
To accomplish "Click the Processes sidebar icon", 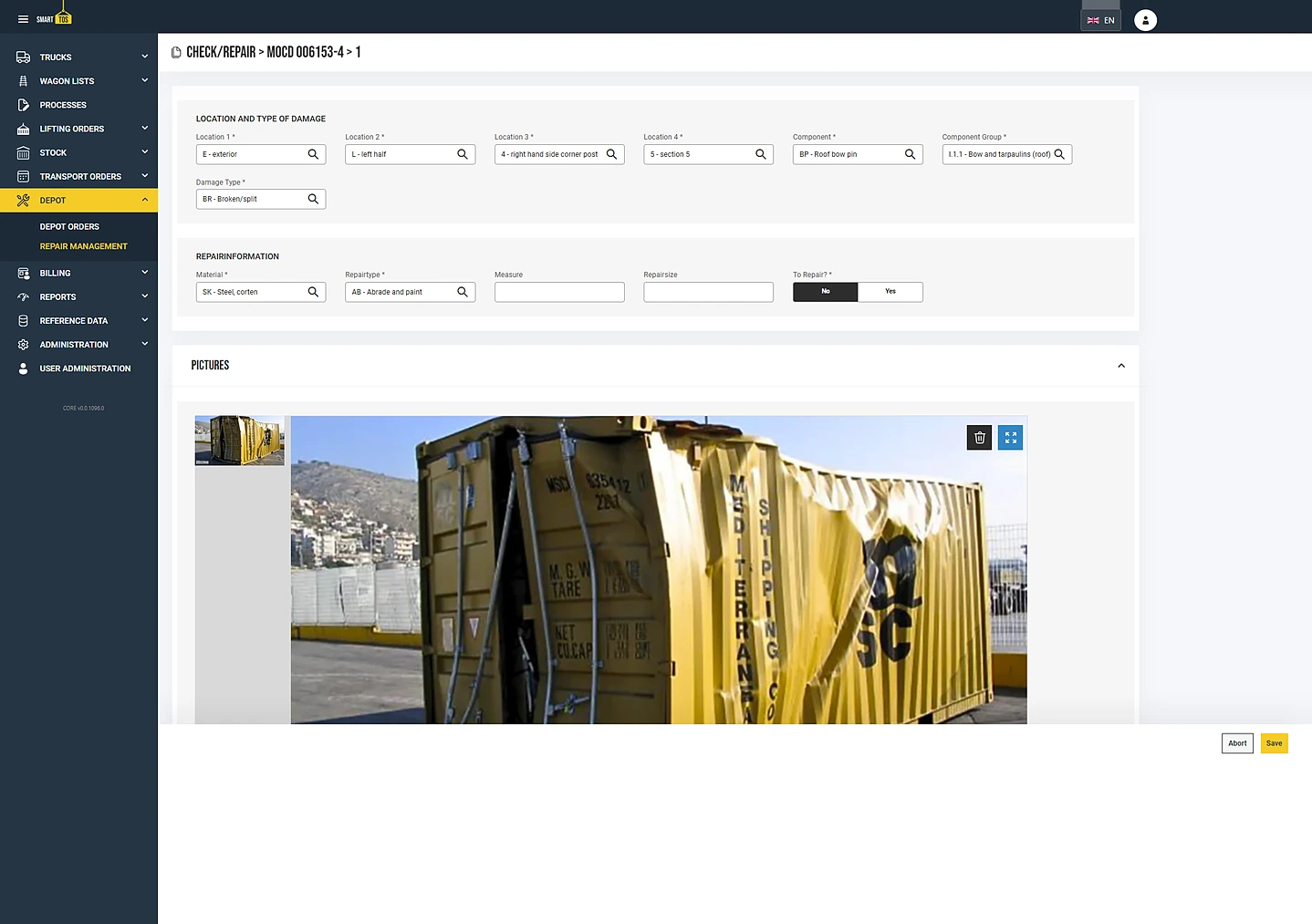I will (23, 105).
